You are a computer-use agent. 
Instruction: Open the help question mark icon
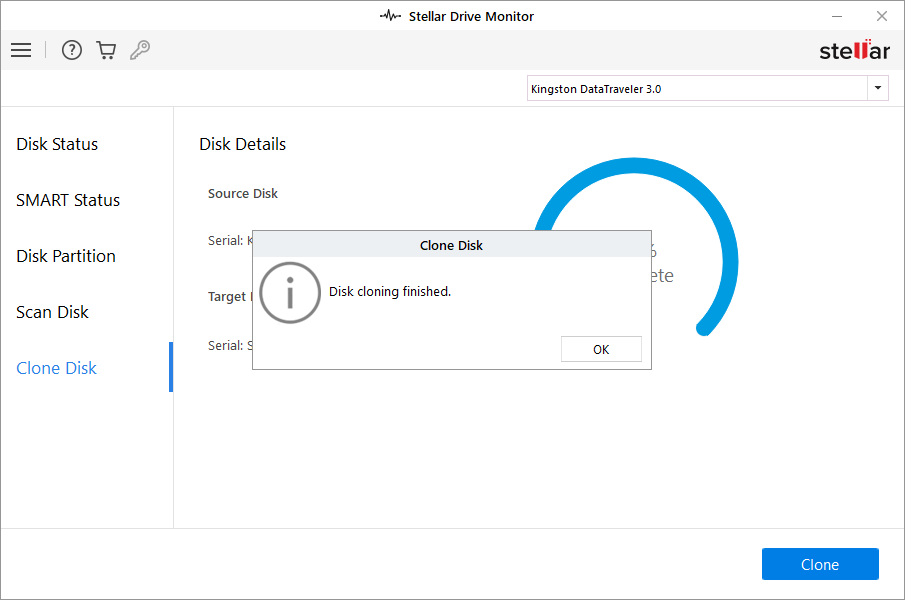pos(72,50)
